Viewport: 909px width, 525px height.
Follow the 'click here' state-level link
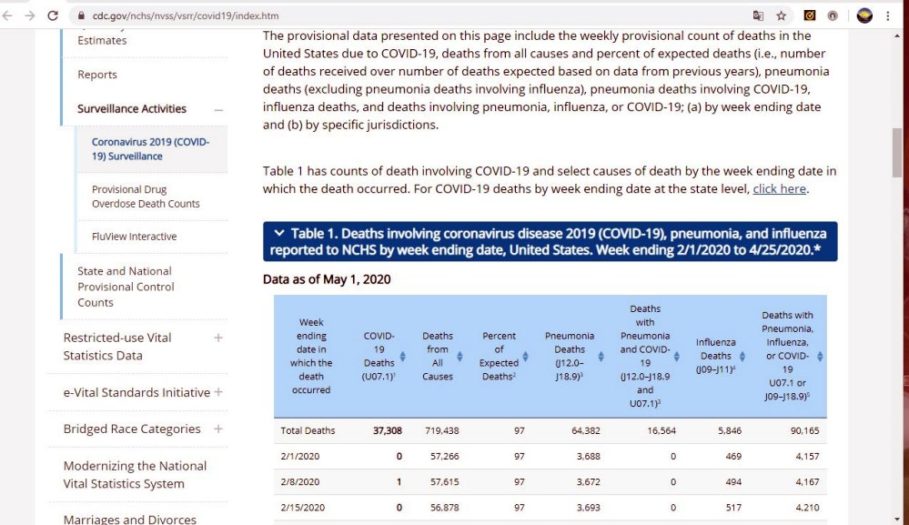pyautogui.click(x=779, y=189)
